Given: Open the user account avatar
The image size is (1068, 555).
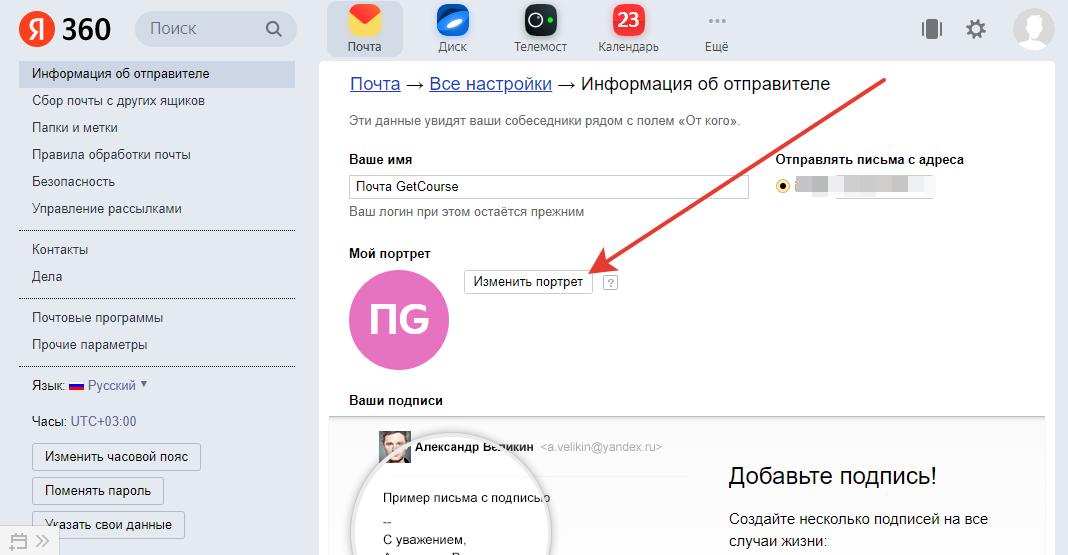Looking at the screenshot, I should pos(1033,29).
